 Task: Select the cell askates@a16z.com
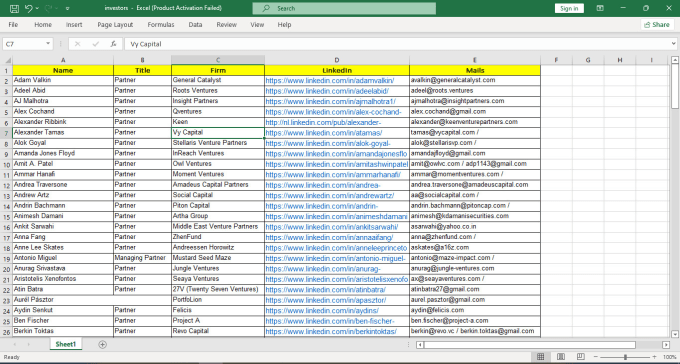(x=475, y=247)
